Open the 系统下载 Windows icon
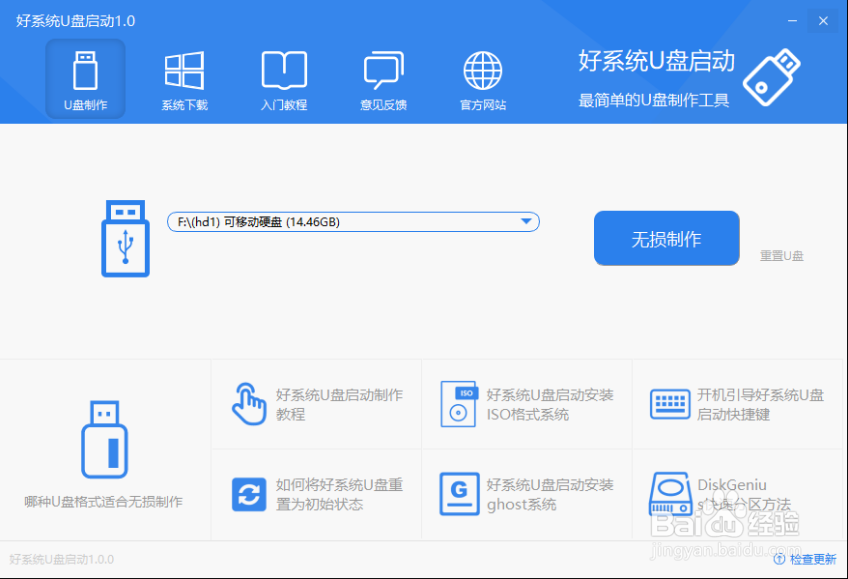 184,70
